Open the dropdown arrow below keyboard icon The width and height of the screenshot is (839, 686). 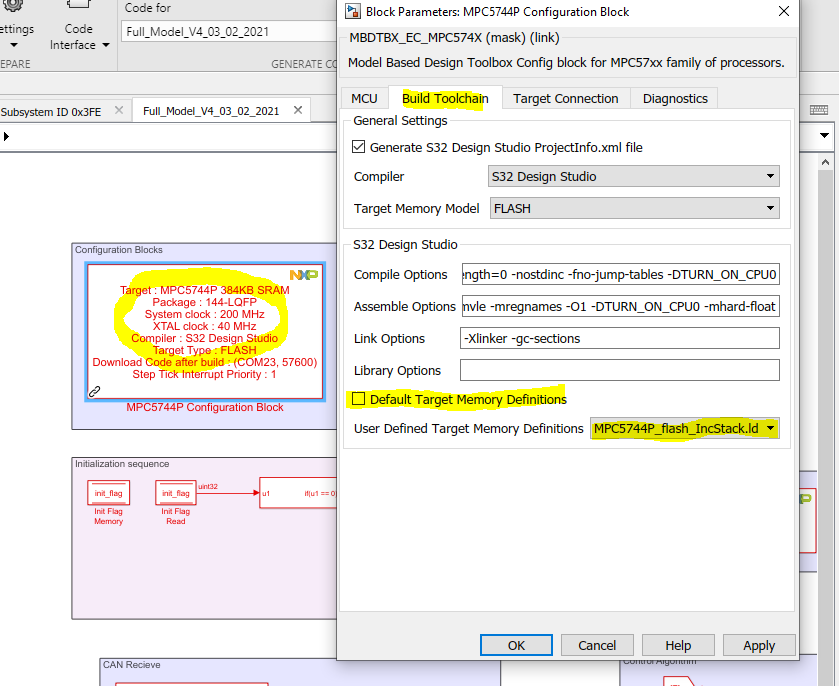(825, 136)
